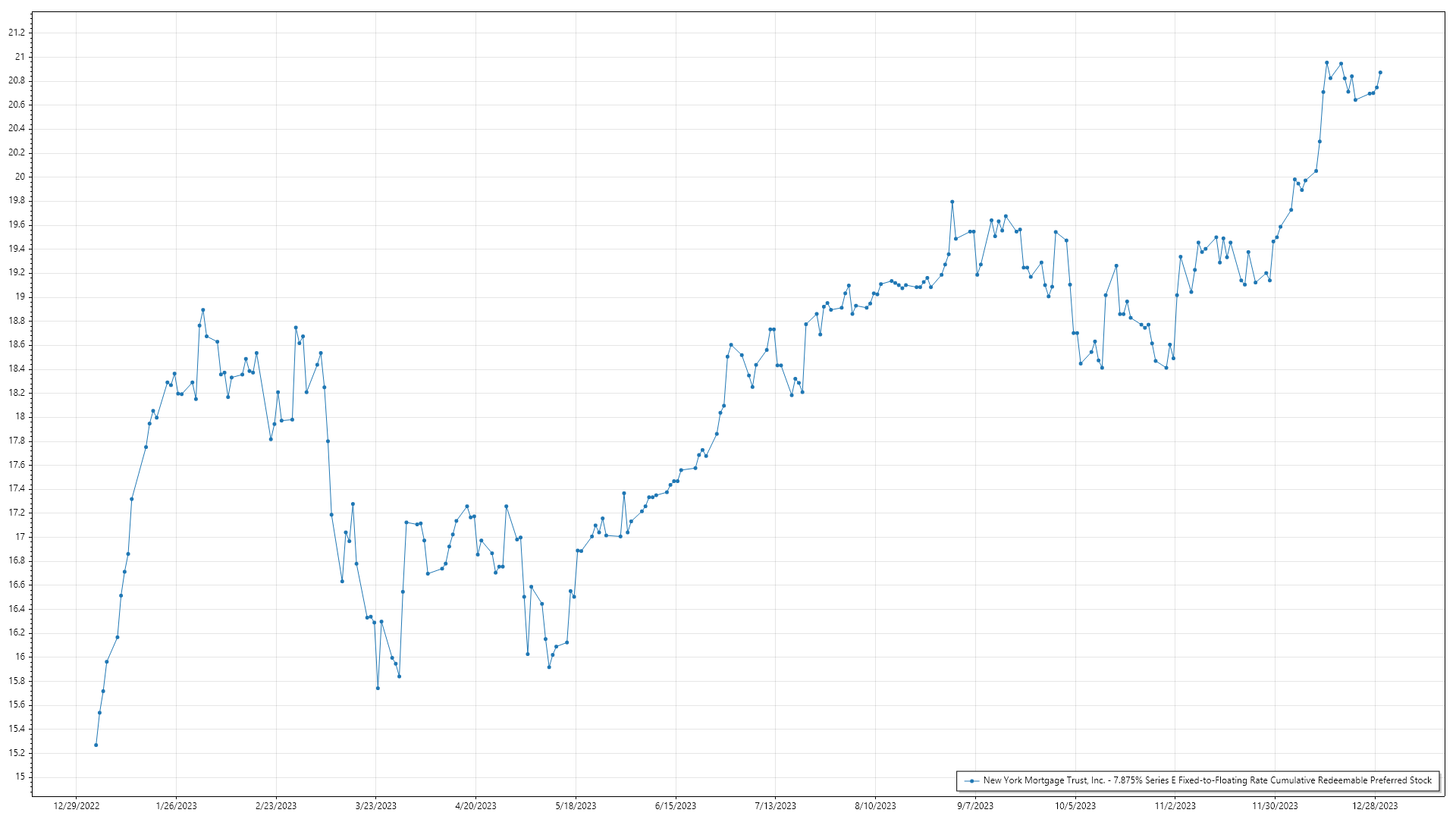Click the 9/7/2023 x-axis date label
This screenshot has width=1456, height=819.
coord(974,806)
